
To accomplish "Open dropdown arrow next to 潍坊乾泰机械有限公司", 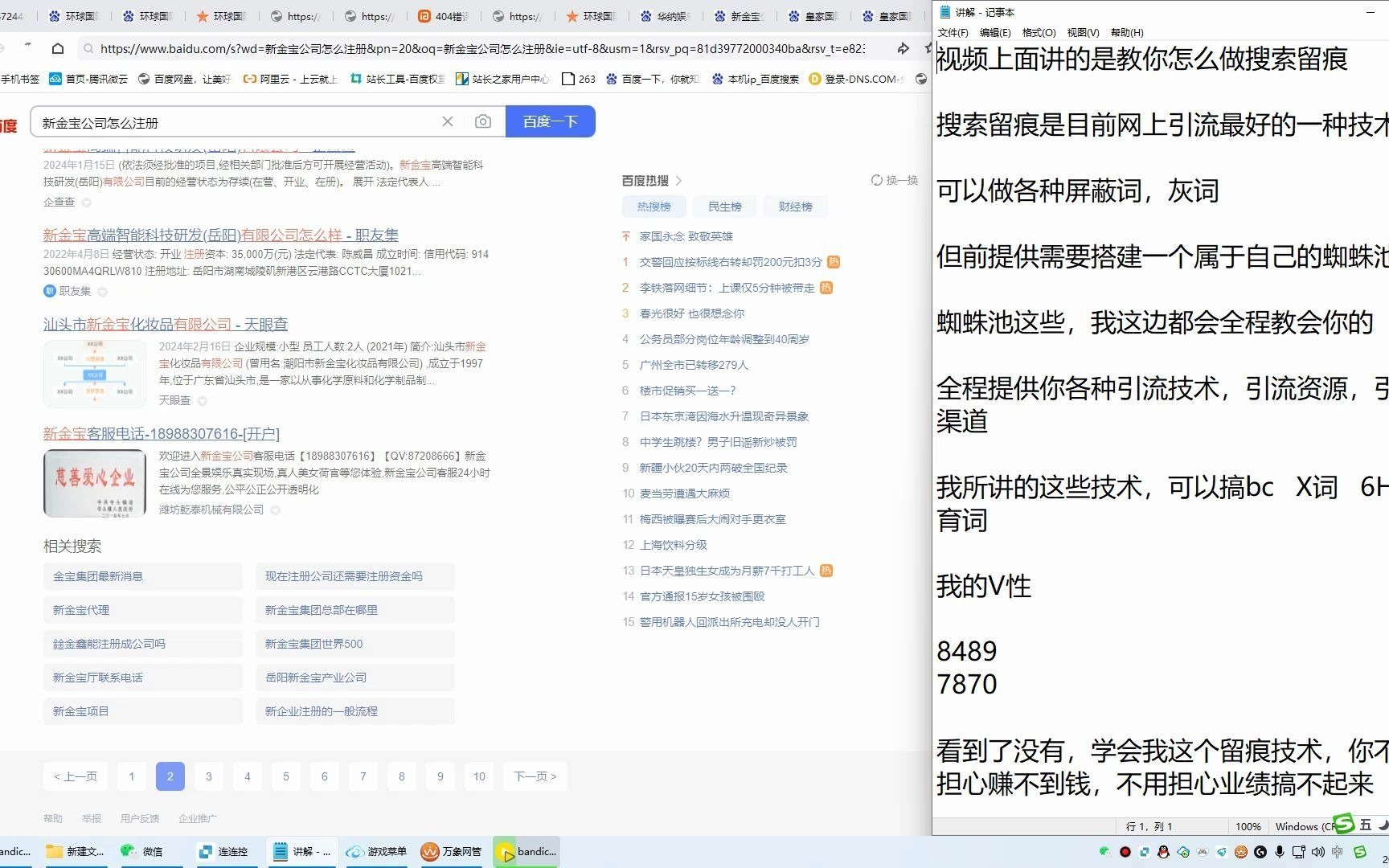I will 276,510.
